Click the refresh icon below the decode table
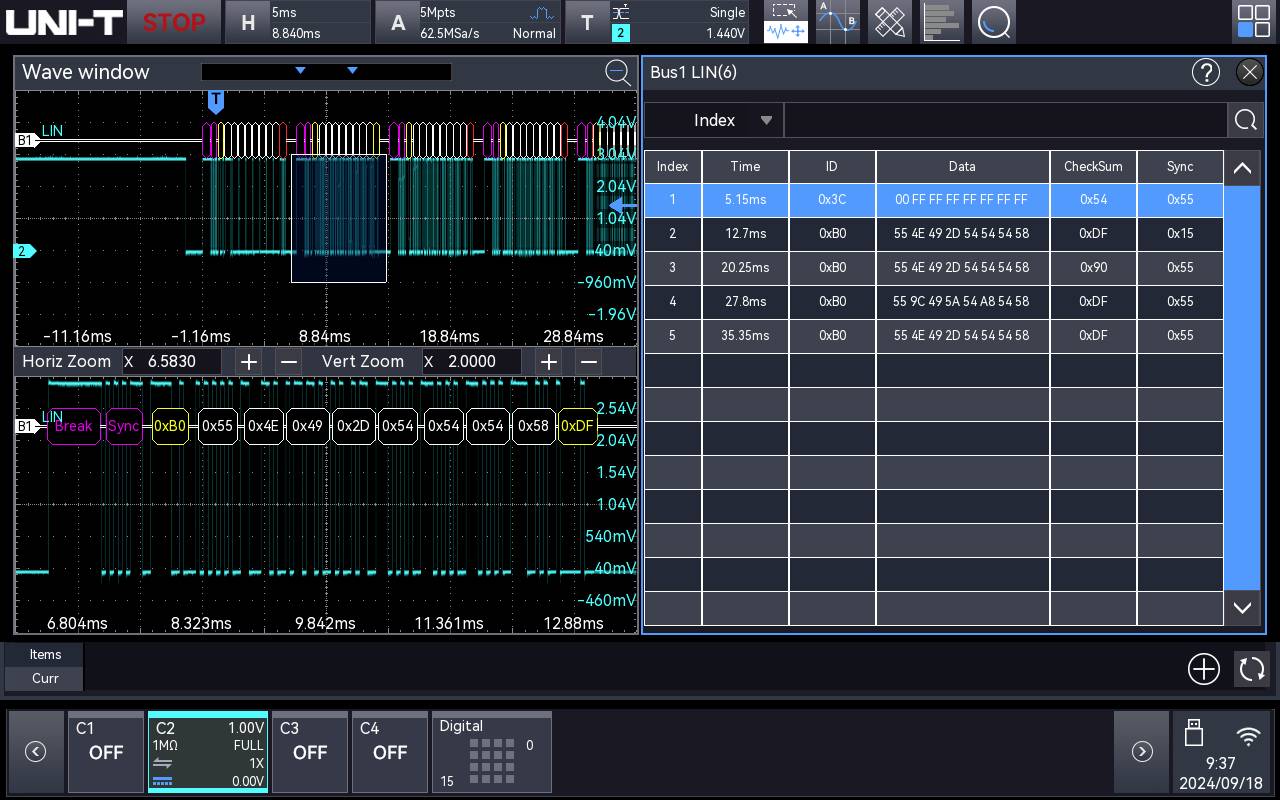This screenshot has height=800, width=1280. (1252, 669)
